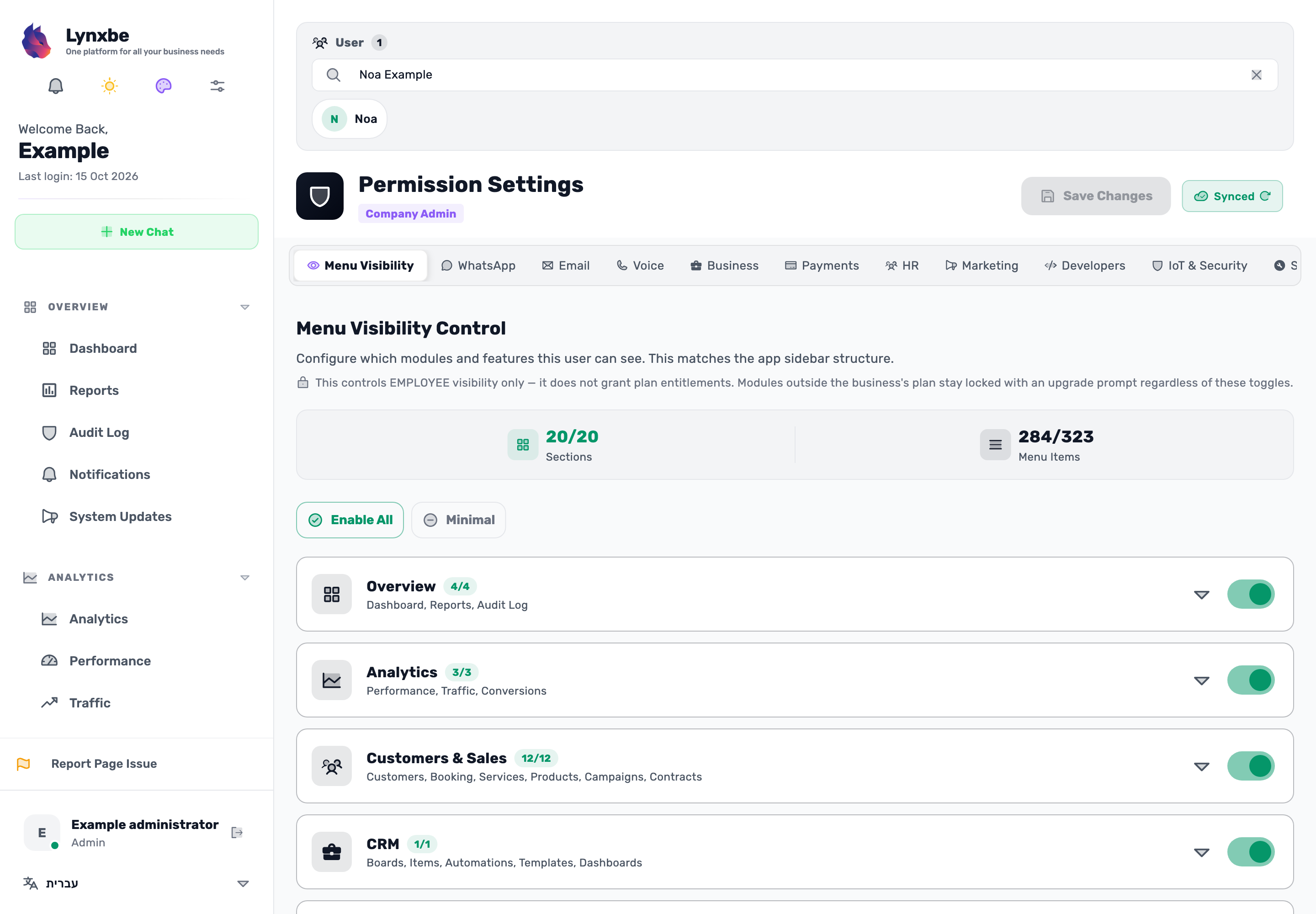Switch off the CRM section toggle

[x=1251, y=852]
